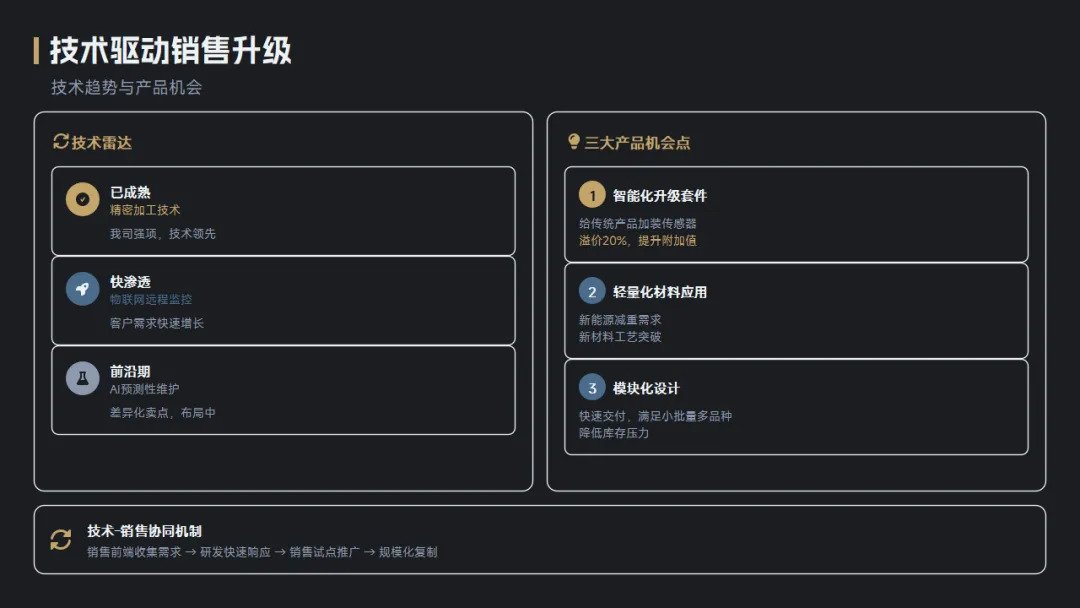Click the flask icon for 前沿期
This screenshot has height=608, width=1080.
(x=82, y=378)
